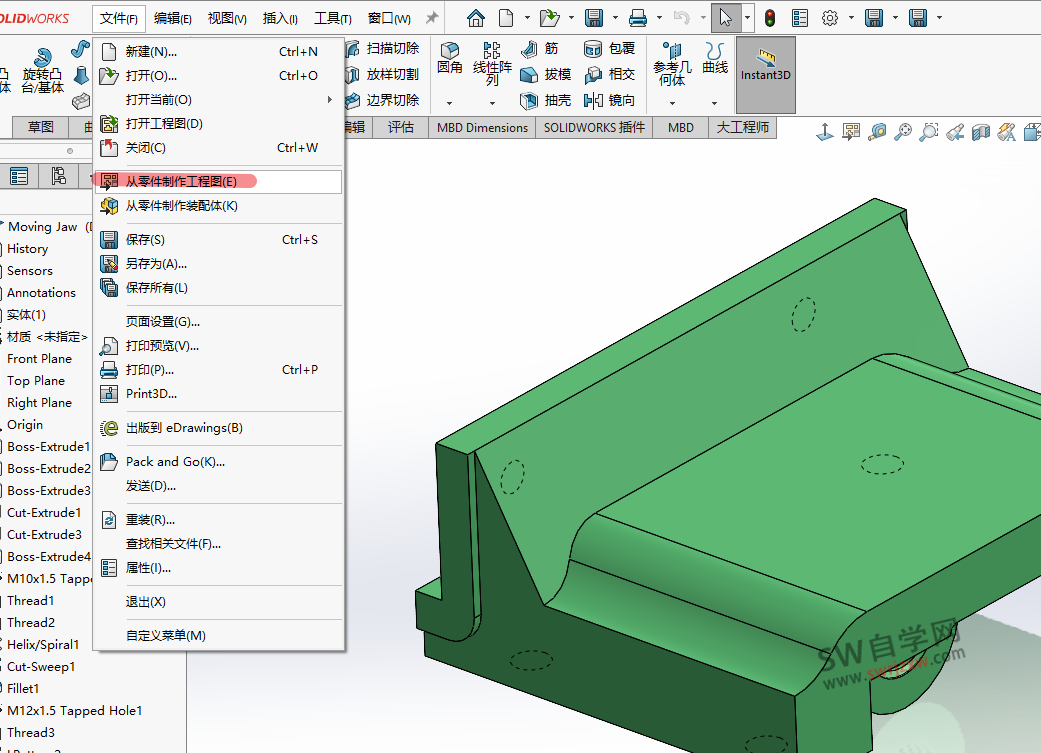Image resolution: width=1041 pixels, height=753 pixels.
Task: Choose 另存为(A)... from File menu
Action: pos(218,264)
